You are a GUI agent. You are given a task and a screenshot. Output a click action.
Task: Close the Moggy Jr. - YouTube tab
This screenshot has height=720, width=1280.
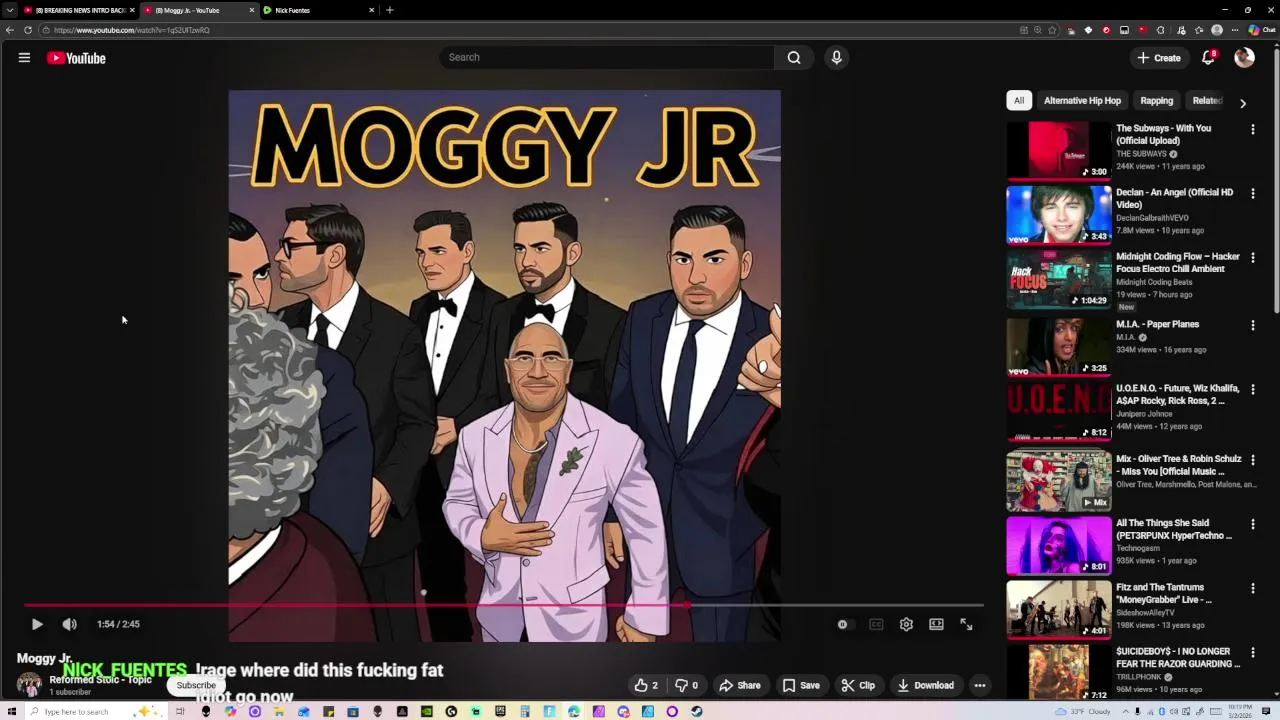252,10
